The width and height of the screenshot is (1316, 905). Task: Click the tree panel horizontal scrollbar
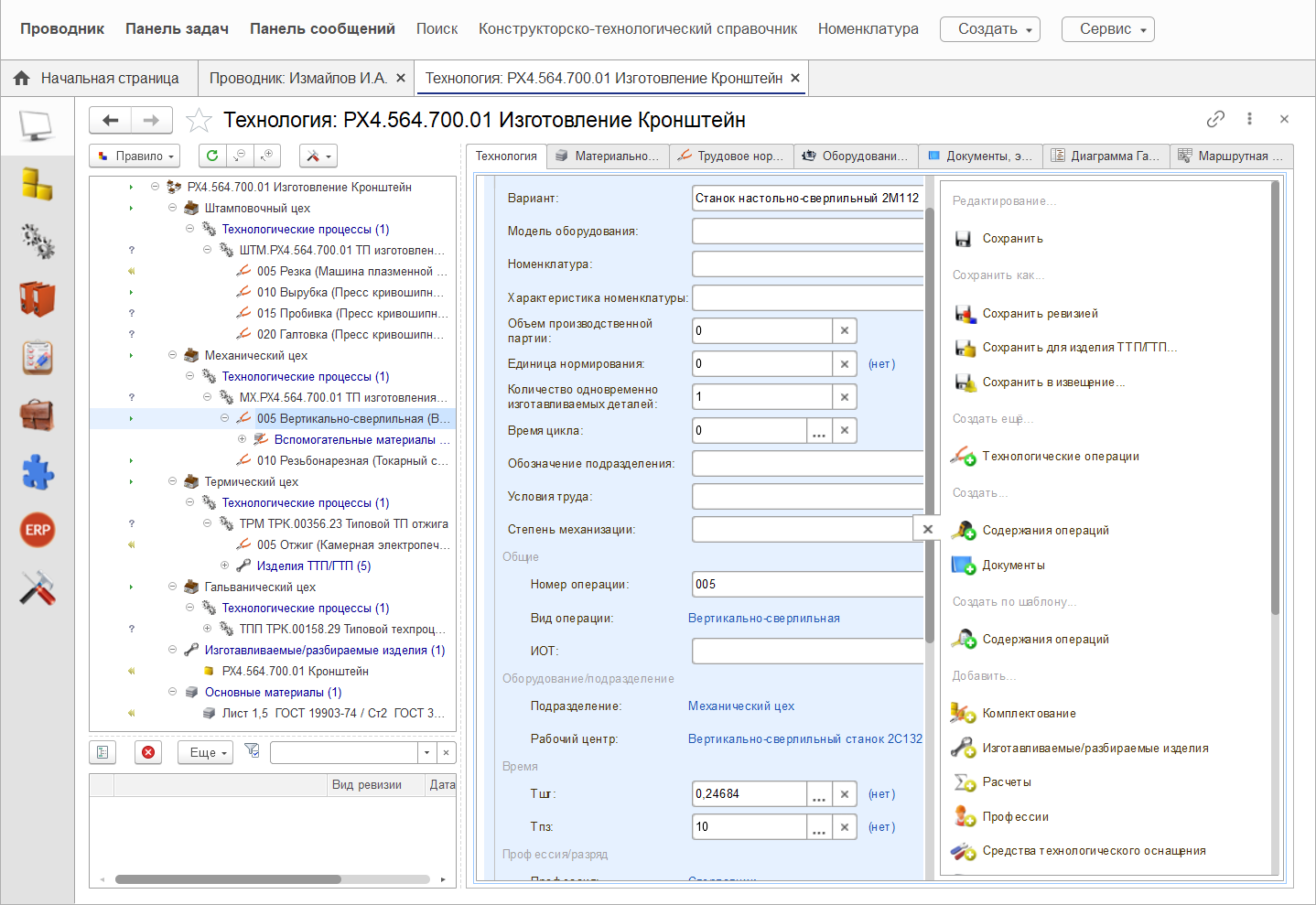(228, 879)
